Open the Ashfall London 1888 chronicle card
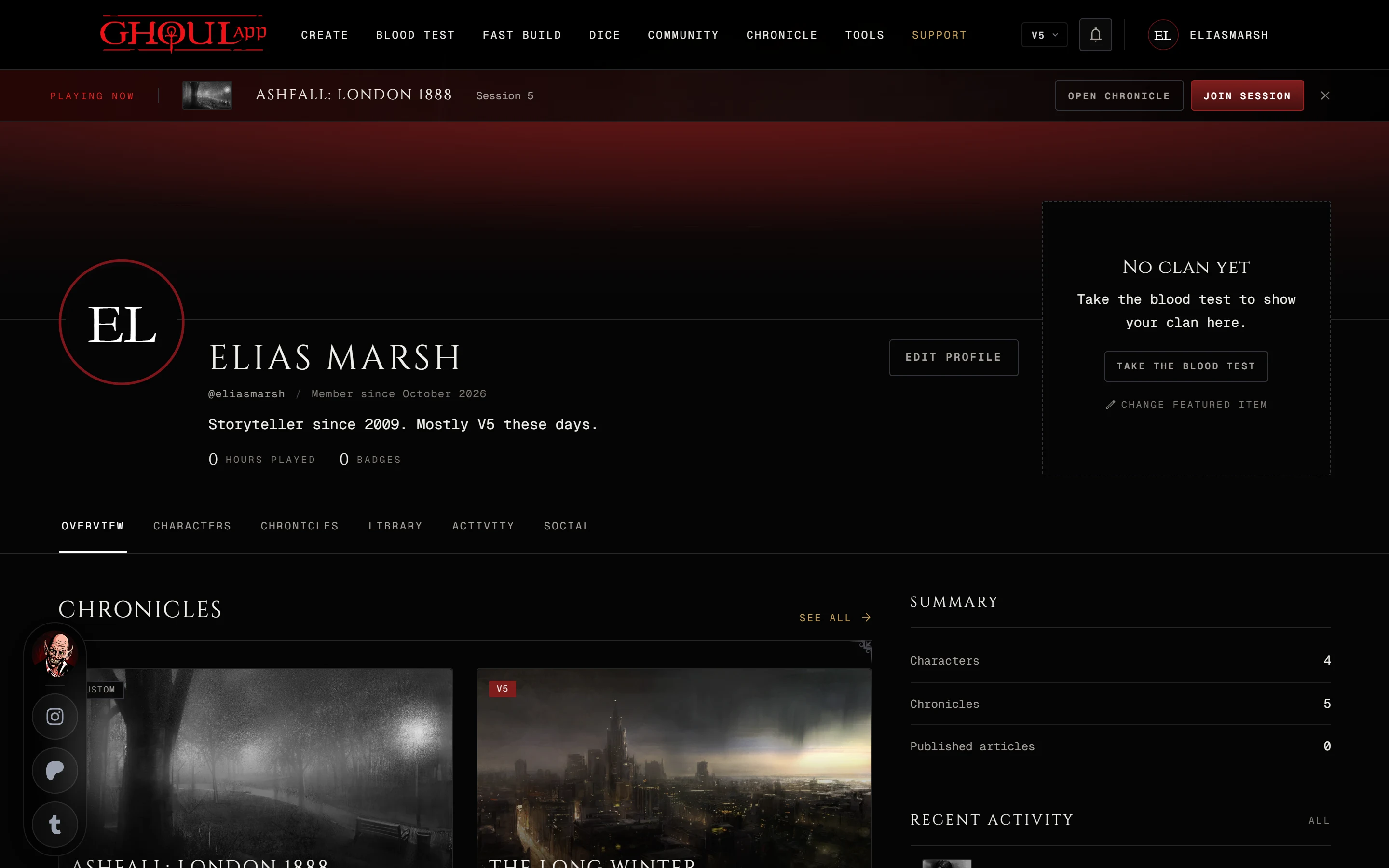Viewport: 1389px width, 868px height. pos(256,768)
